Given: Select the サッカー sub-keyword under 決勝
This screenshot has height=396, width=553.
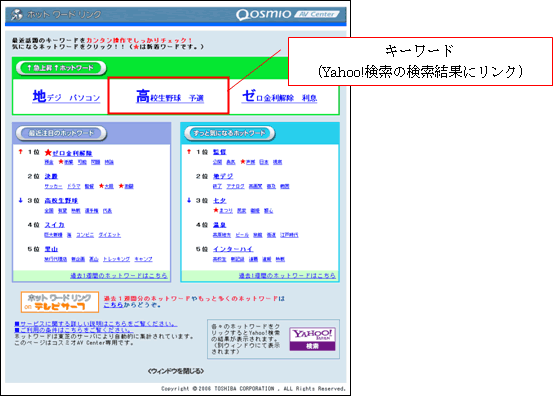Looking at the screenshot, I should [x=53, y=186].
